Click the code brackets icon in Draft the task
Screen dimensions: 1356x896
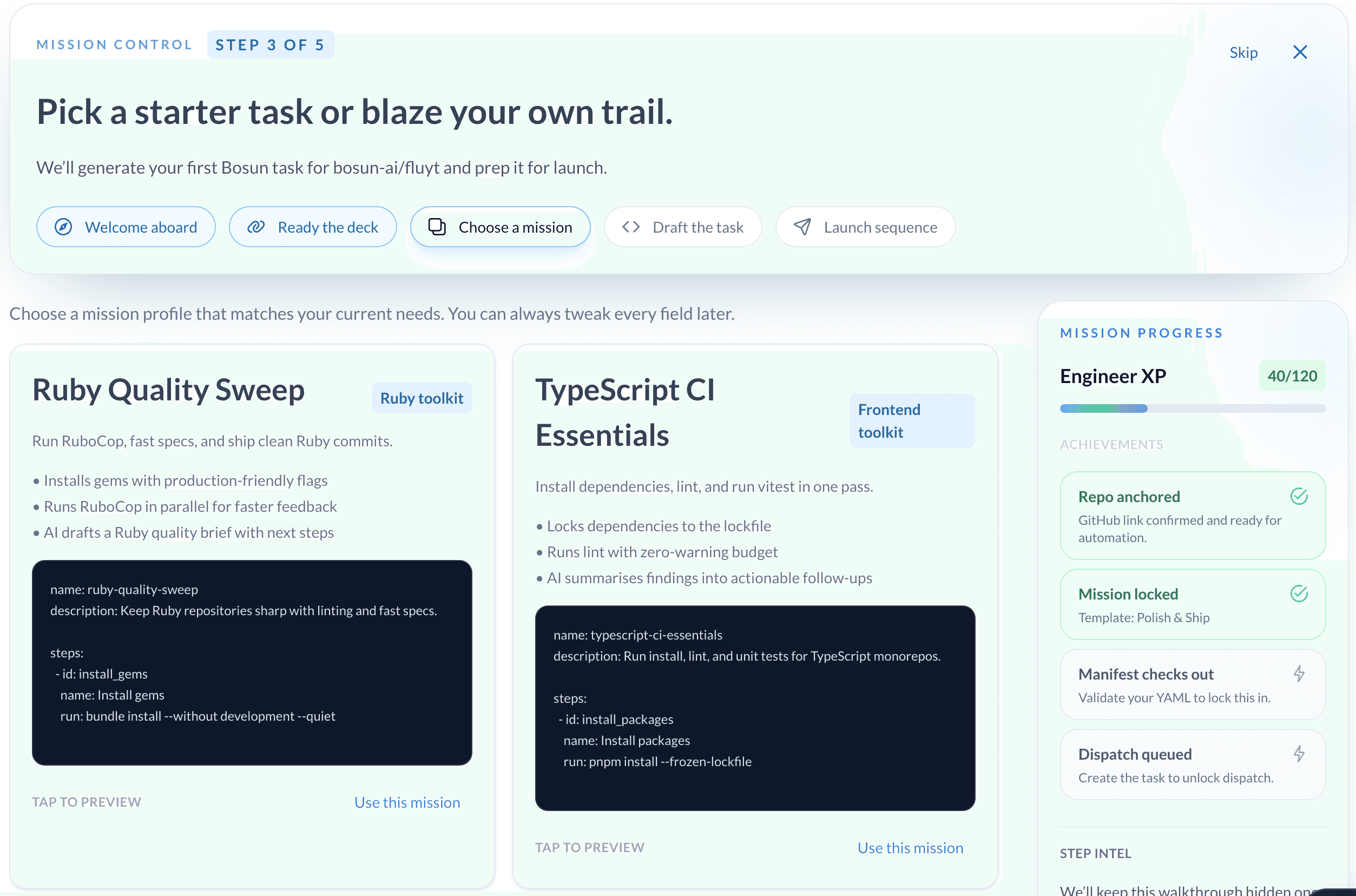[631, 227]
